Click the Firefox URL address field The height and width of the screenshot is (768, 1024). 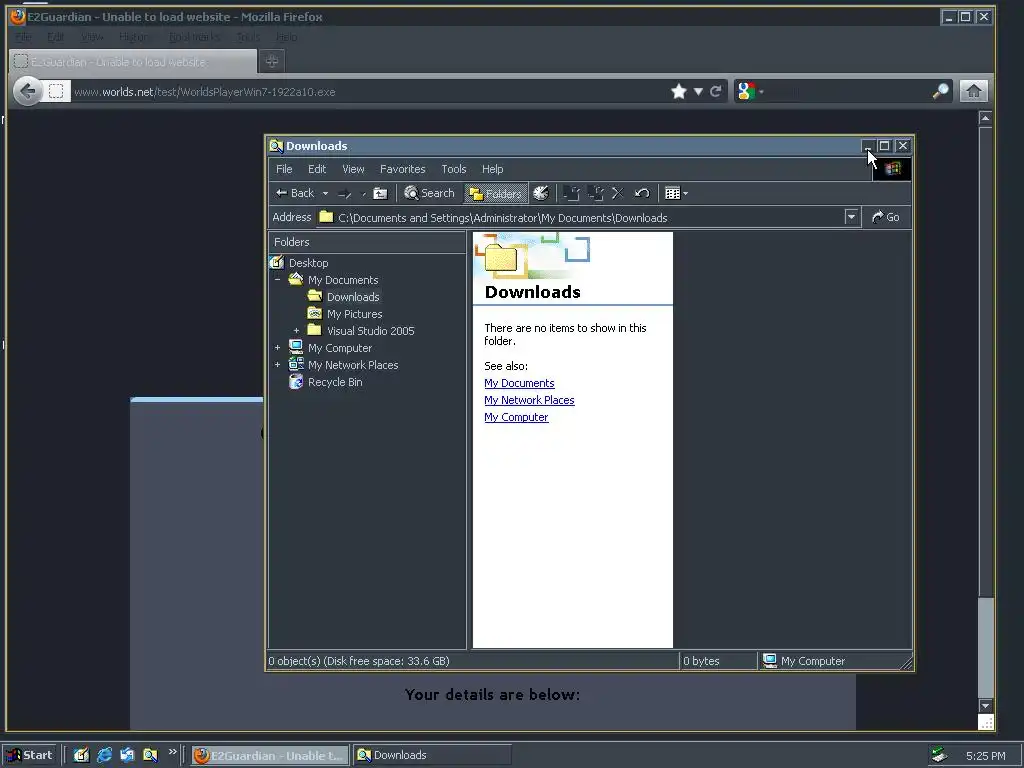tap(369, 92)
